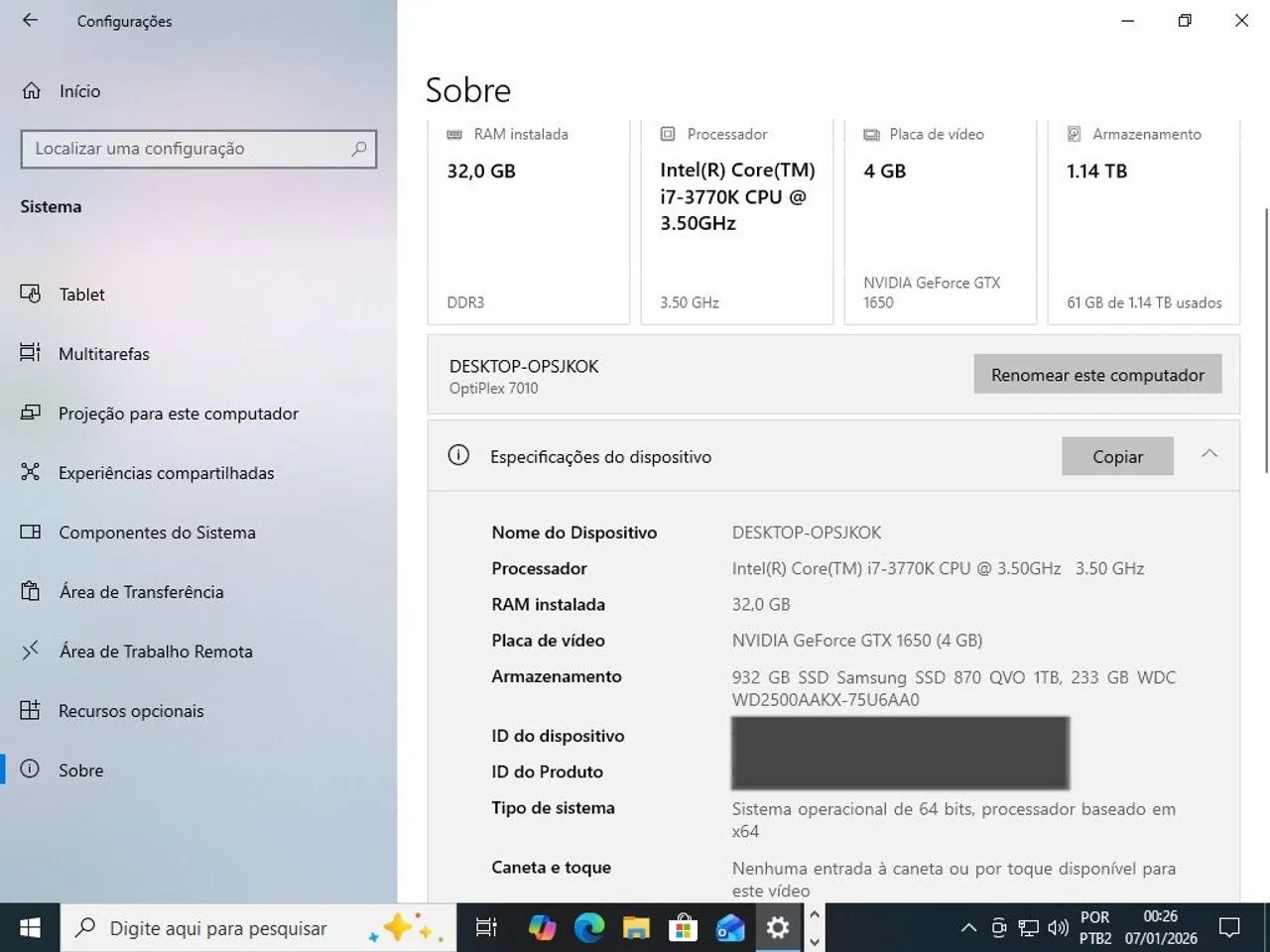The image size is (1270, 952).
Task: Click the 32,0 GB value on the RAM card
Action: [481, 171]
